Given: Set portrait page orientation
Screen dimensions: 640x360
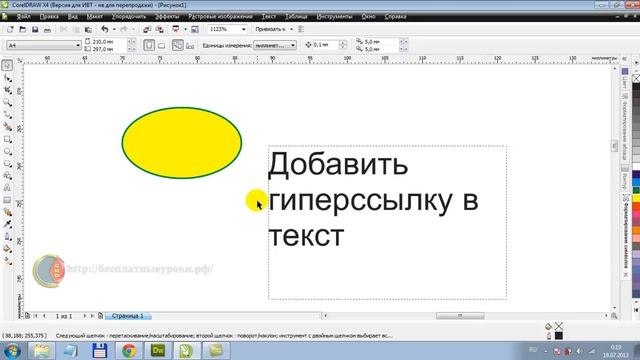Looking at the screenshot, I should click(x=149, y=45).
